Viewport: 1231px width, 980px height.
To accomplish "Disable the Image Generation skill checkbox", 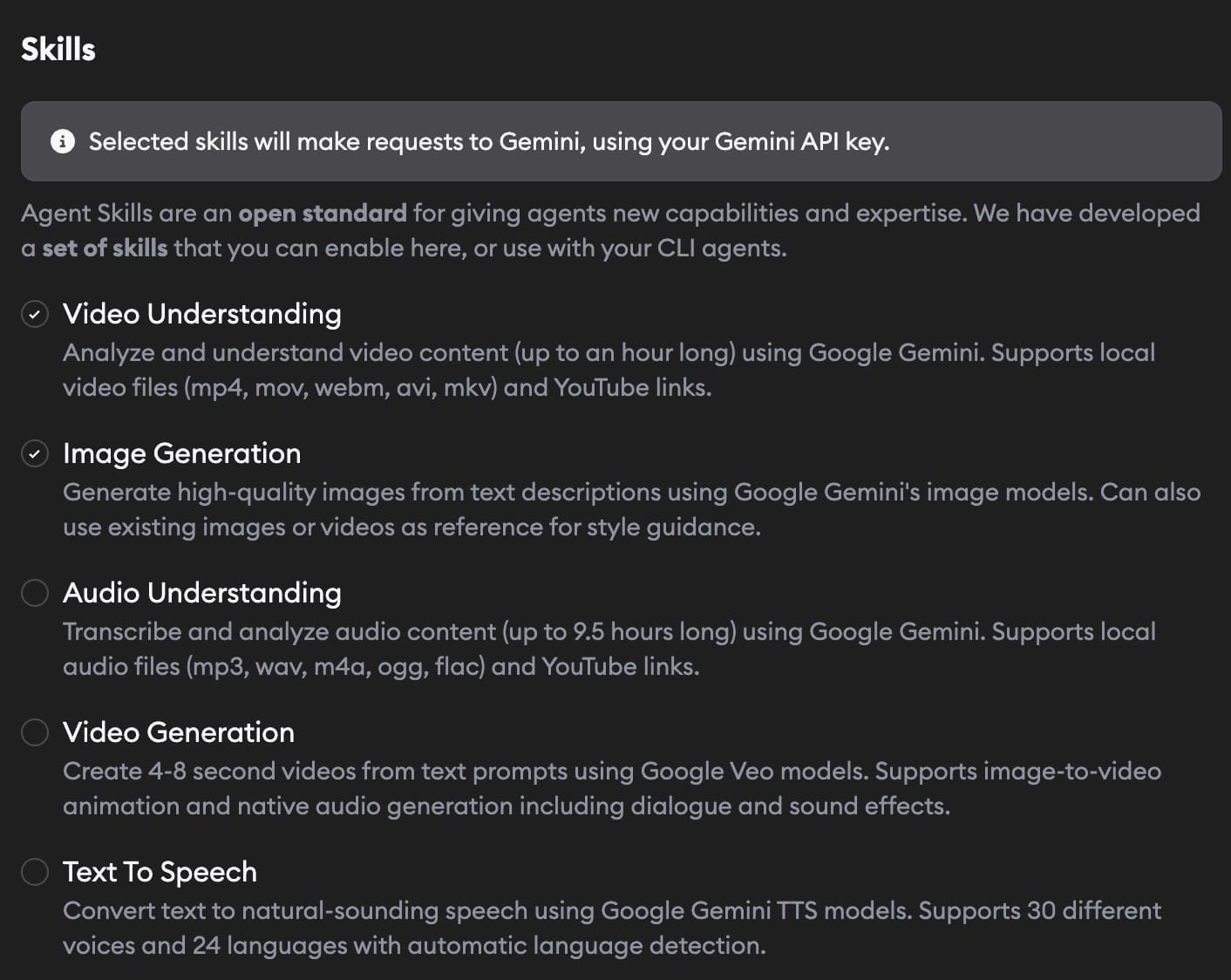I will click(35, 453).
